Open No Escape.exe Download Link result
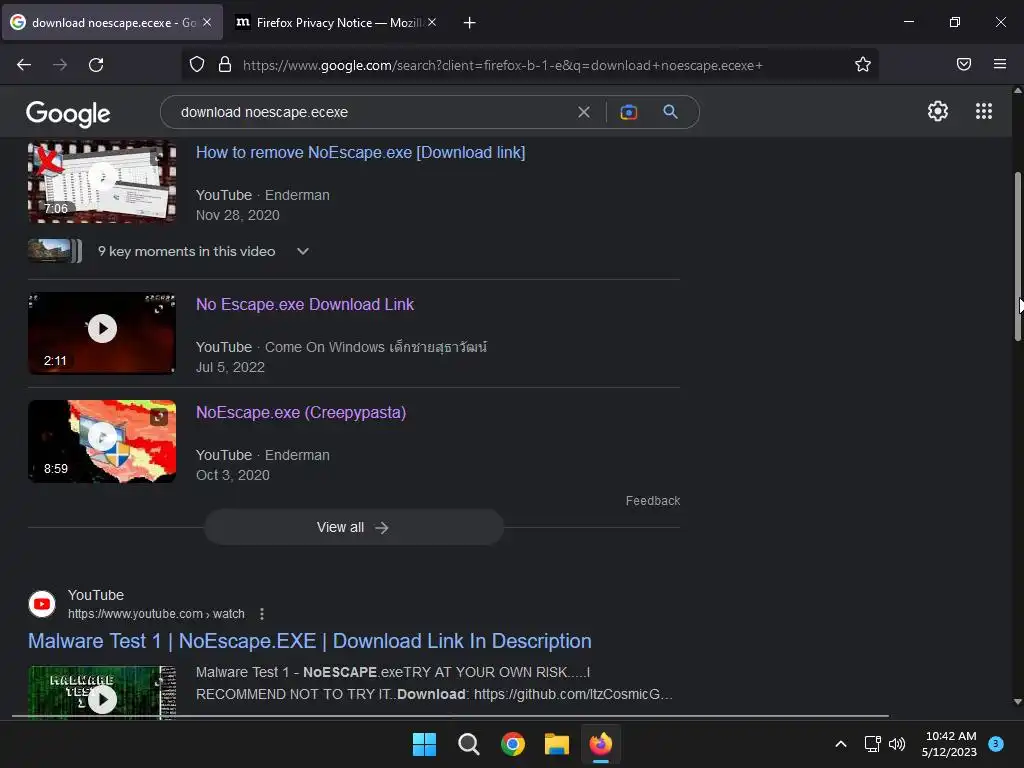The height and width of the screenshot is (768, 1024). [x=305, y=304]
